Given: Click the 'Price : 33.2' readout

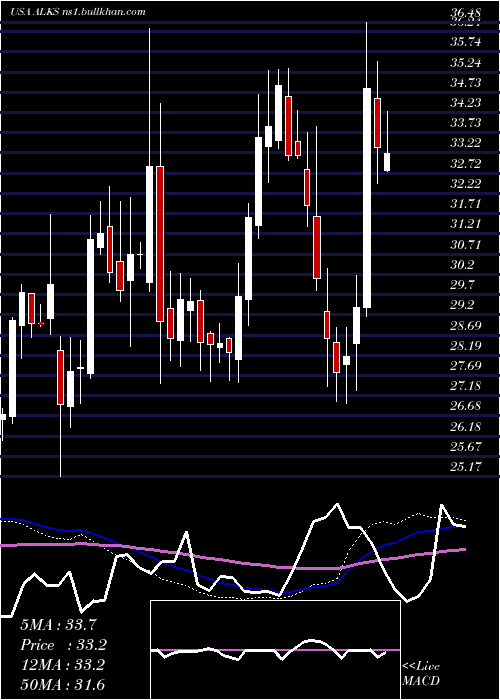Looking at the screenshot, I should [x=63, y=645].
